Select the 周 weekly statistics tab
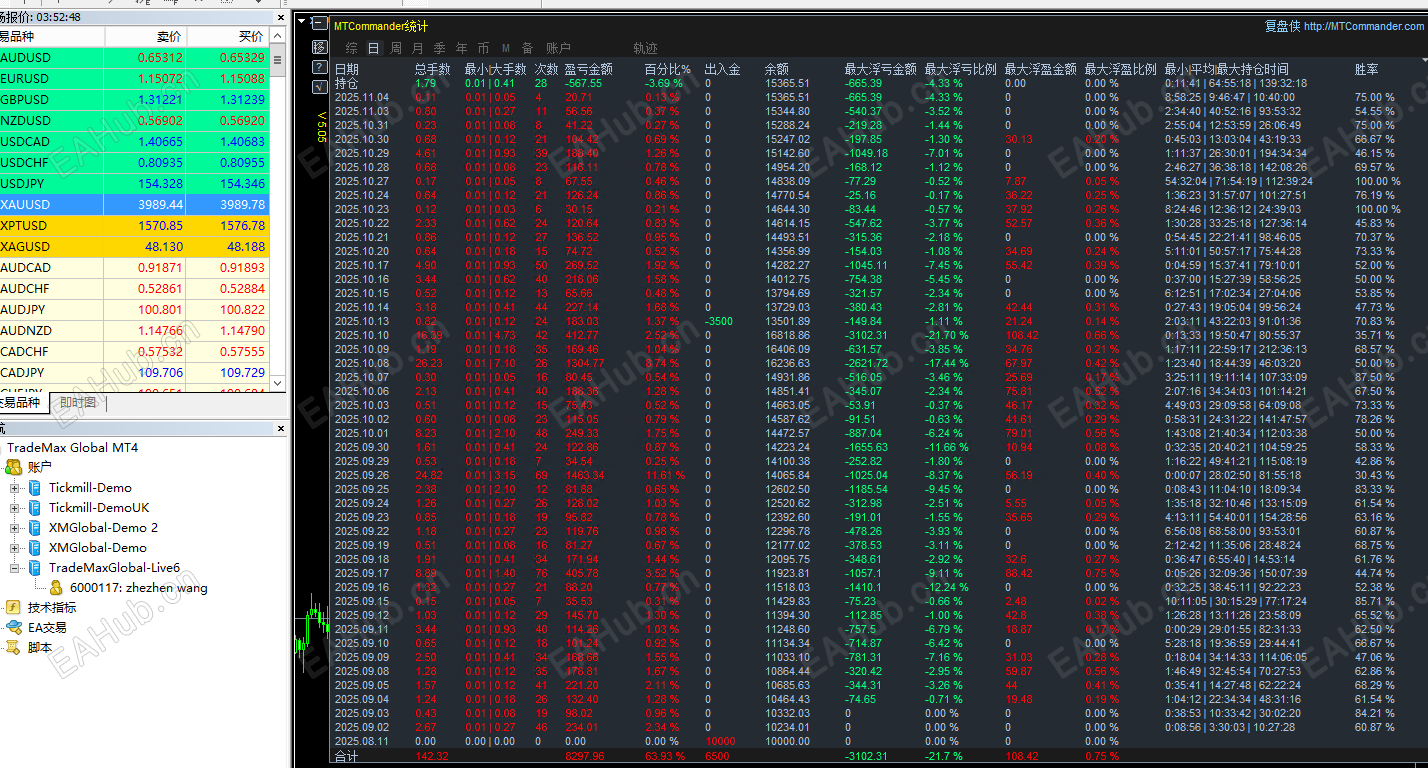1428x768 pixels. coord(396,48)
